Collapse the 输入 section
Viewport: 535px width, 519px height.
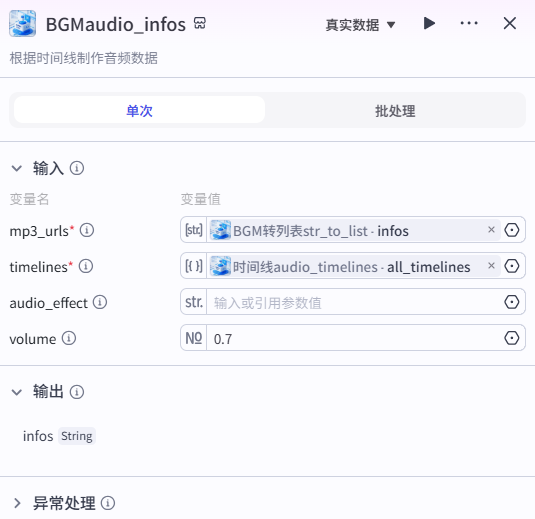[x=17, y=168]
